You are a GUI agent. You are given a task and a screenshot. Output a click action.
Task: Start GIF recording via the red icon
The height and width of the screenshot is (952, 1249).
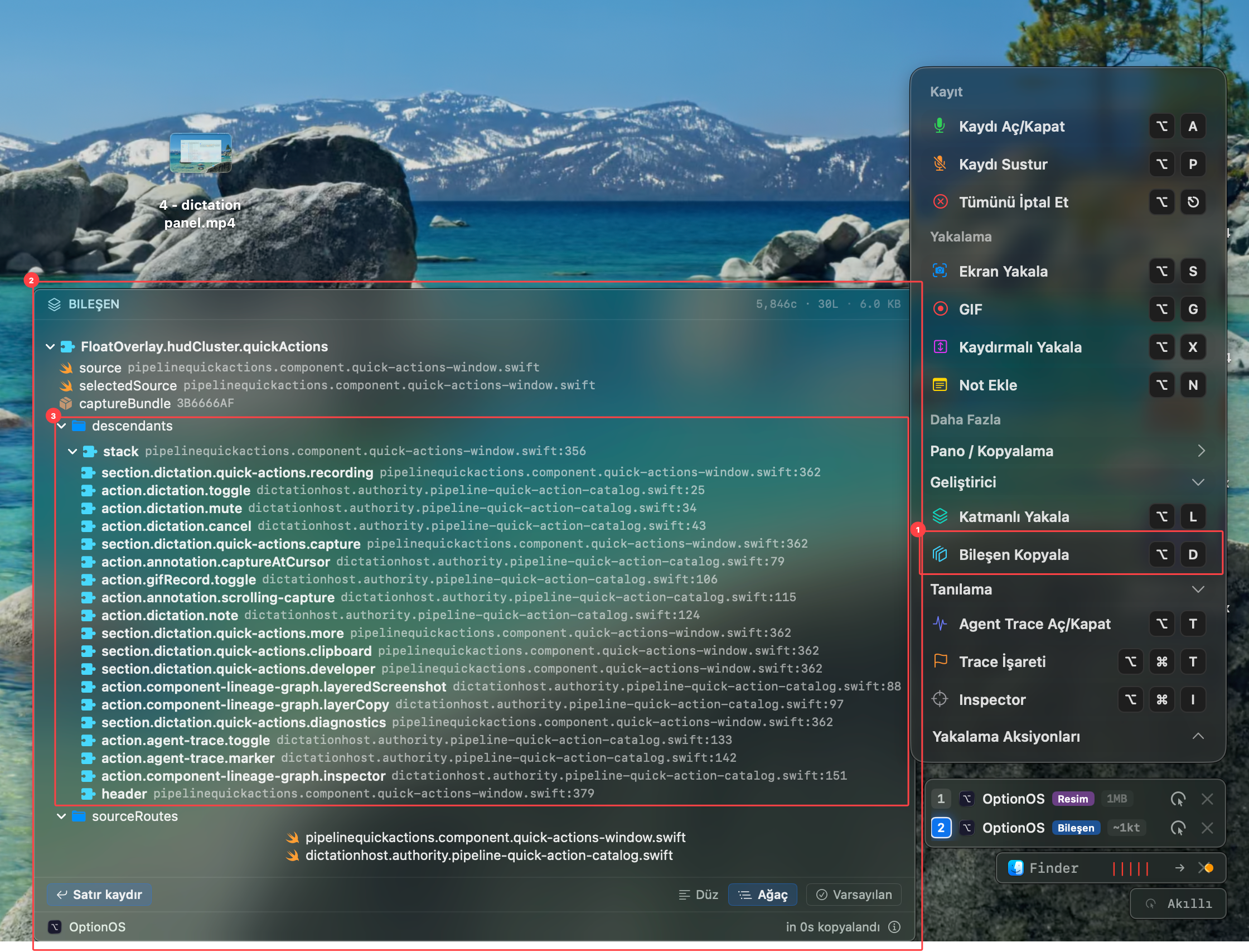(940, 309)
